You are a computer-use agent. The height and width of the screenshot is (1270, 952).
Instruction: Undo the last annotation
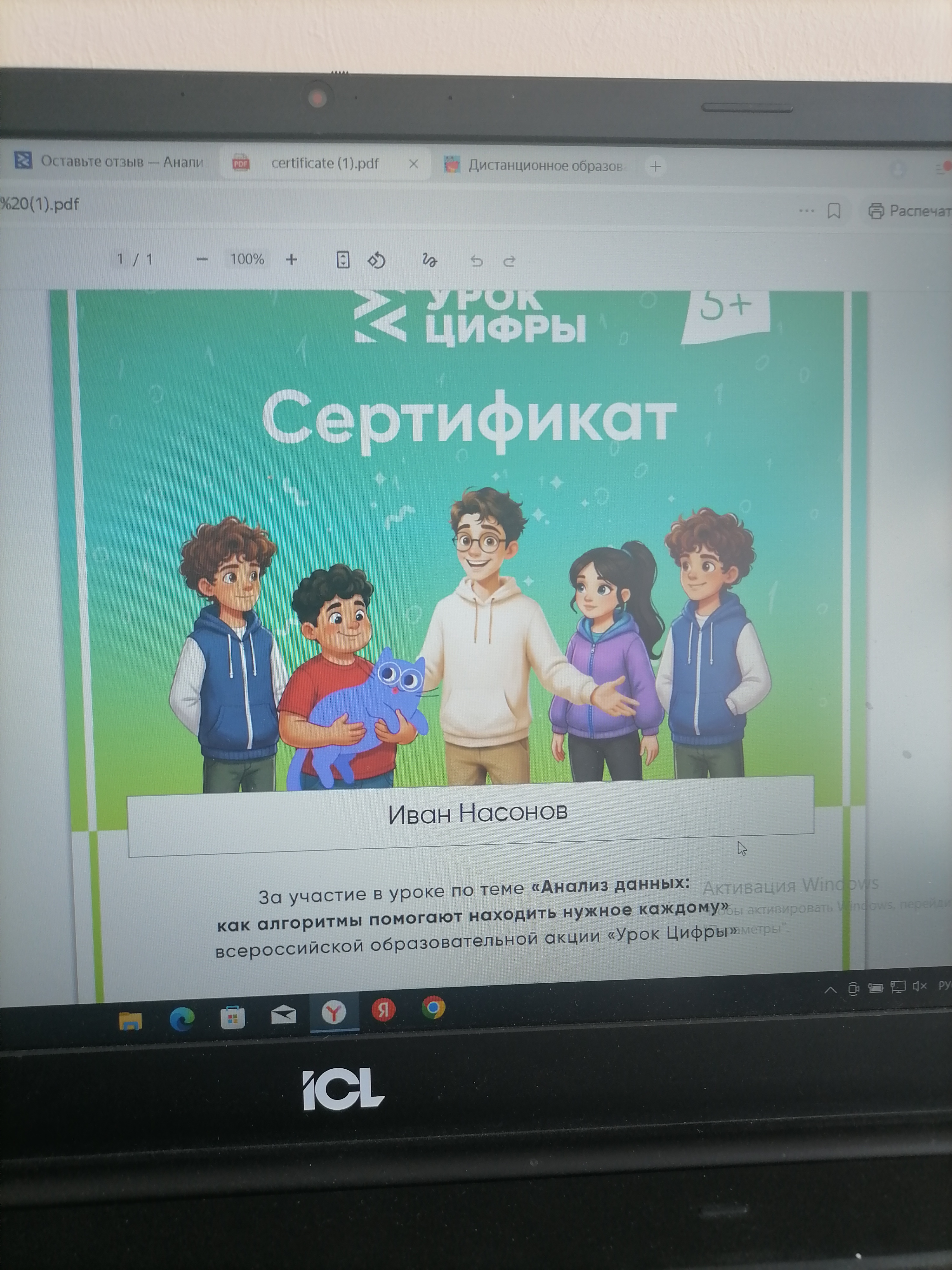click(476, 261)
